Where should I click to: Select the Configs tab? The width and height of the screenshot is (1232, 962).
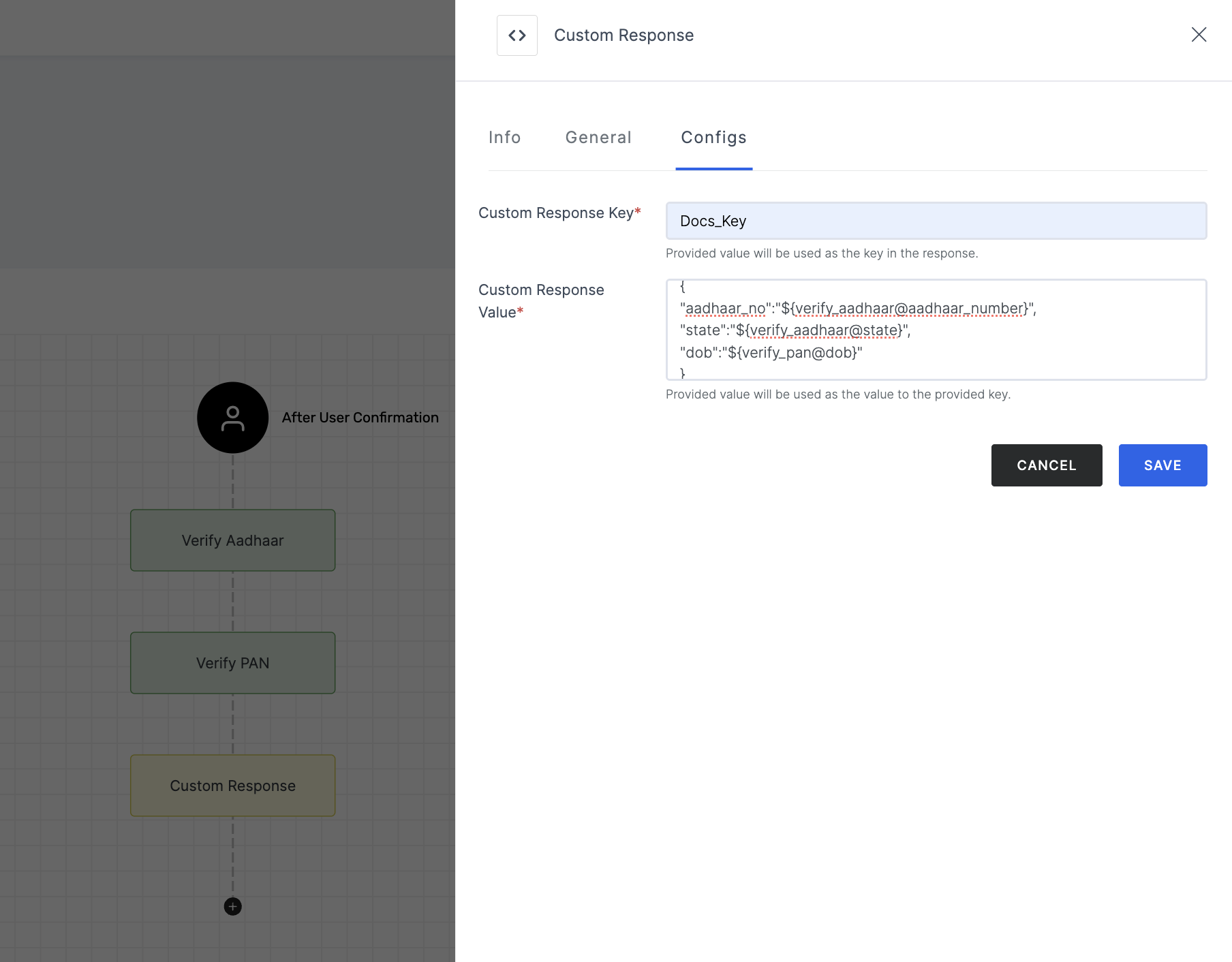coord(714,138)
